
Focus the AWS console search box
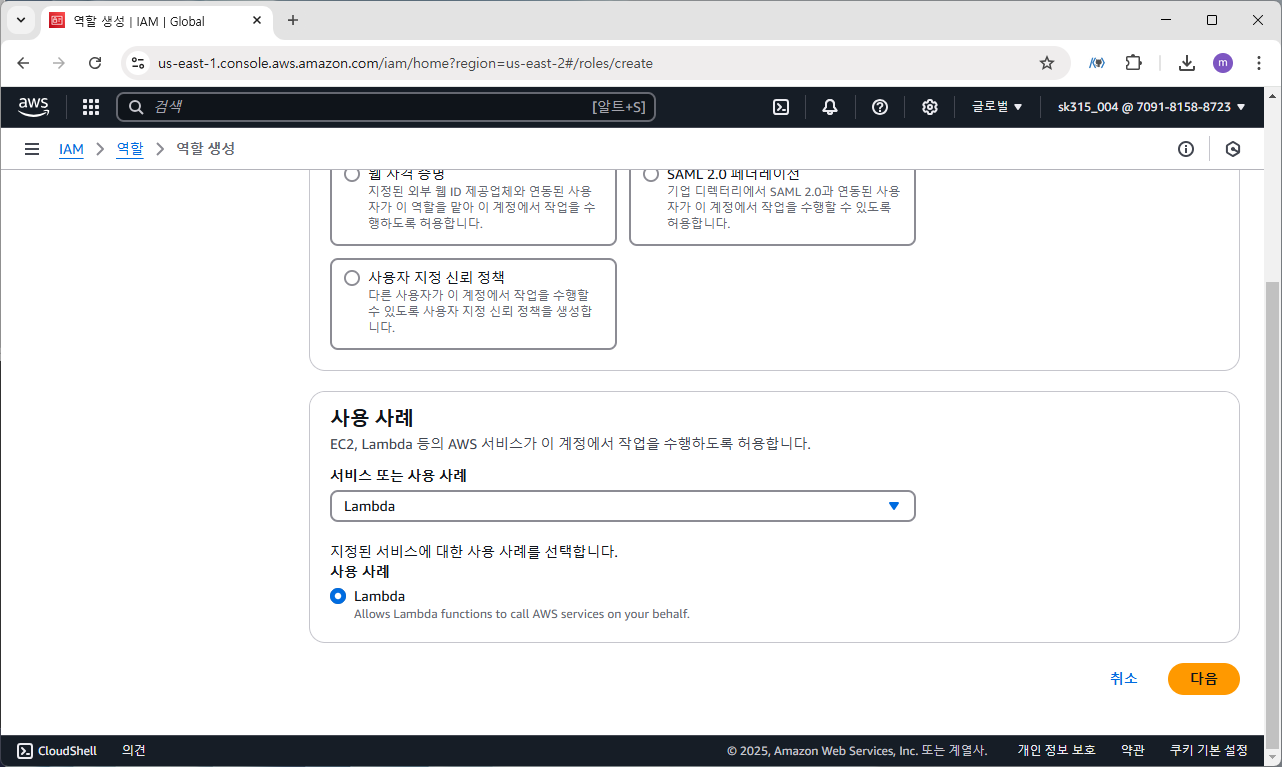pyautogui.click(x=386, y=107)
